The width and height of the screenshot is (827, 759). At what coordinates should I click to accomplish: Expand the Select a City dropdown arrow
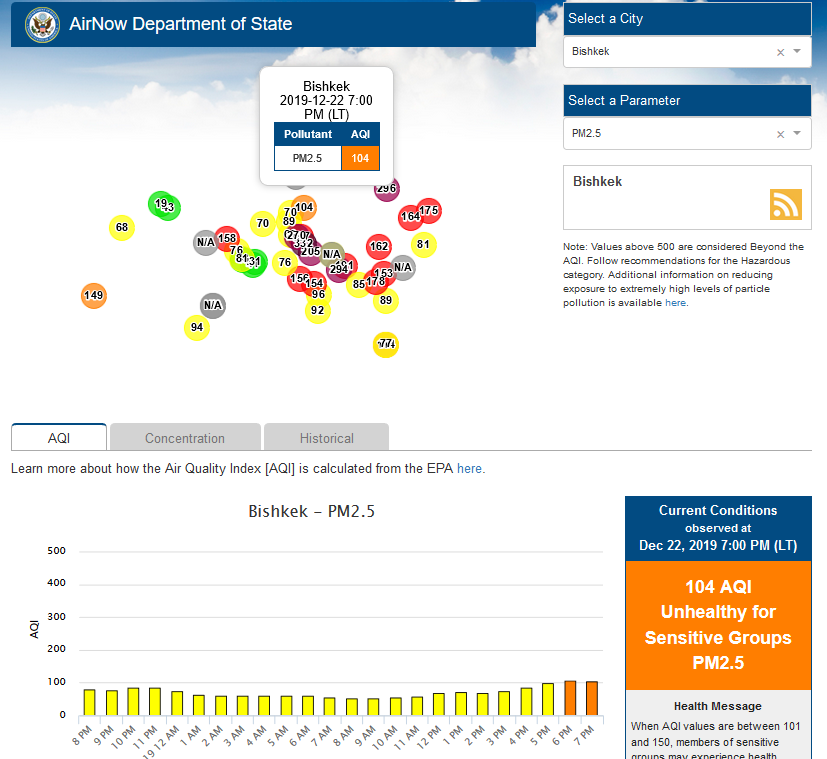797,51
